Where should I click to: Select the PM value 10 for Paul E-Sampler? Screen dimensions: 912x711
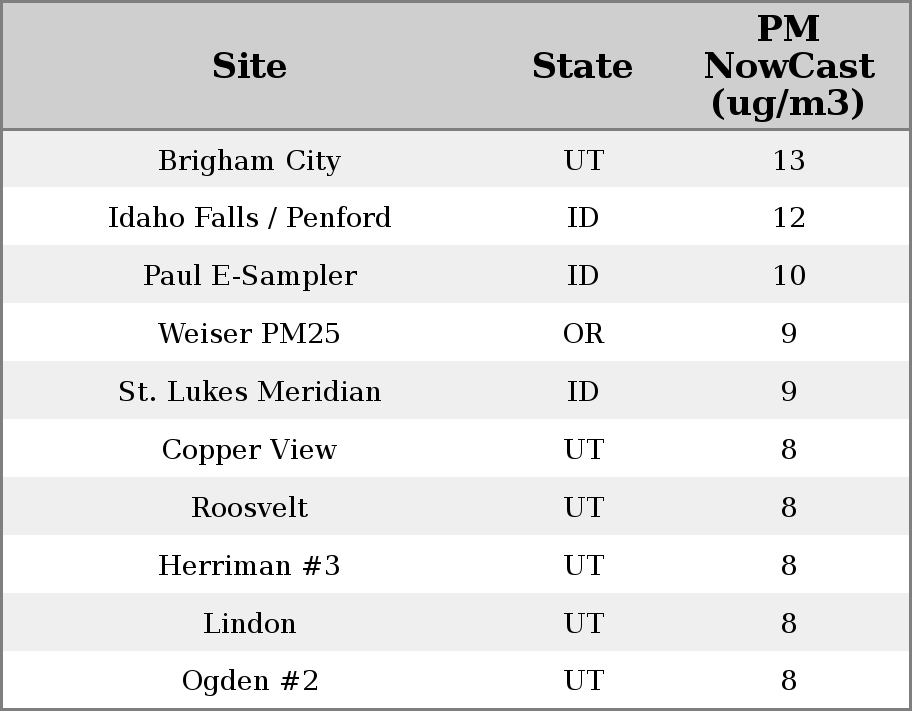(788, 276)
